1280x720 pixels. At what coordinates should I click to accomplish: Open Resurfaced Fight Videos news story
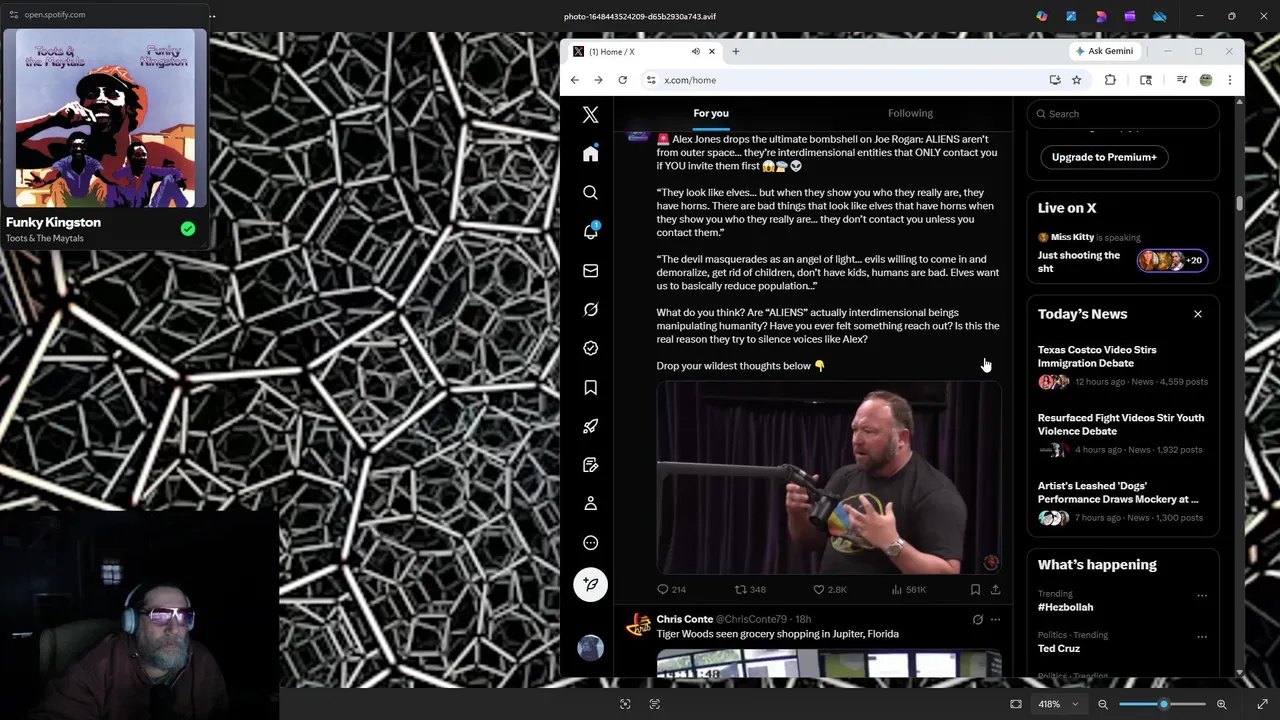tap(1123, 434)
